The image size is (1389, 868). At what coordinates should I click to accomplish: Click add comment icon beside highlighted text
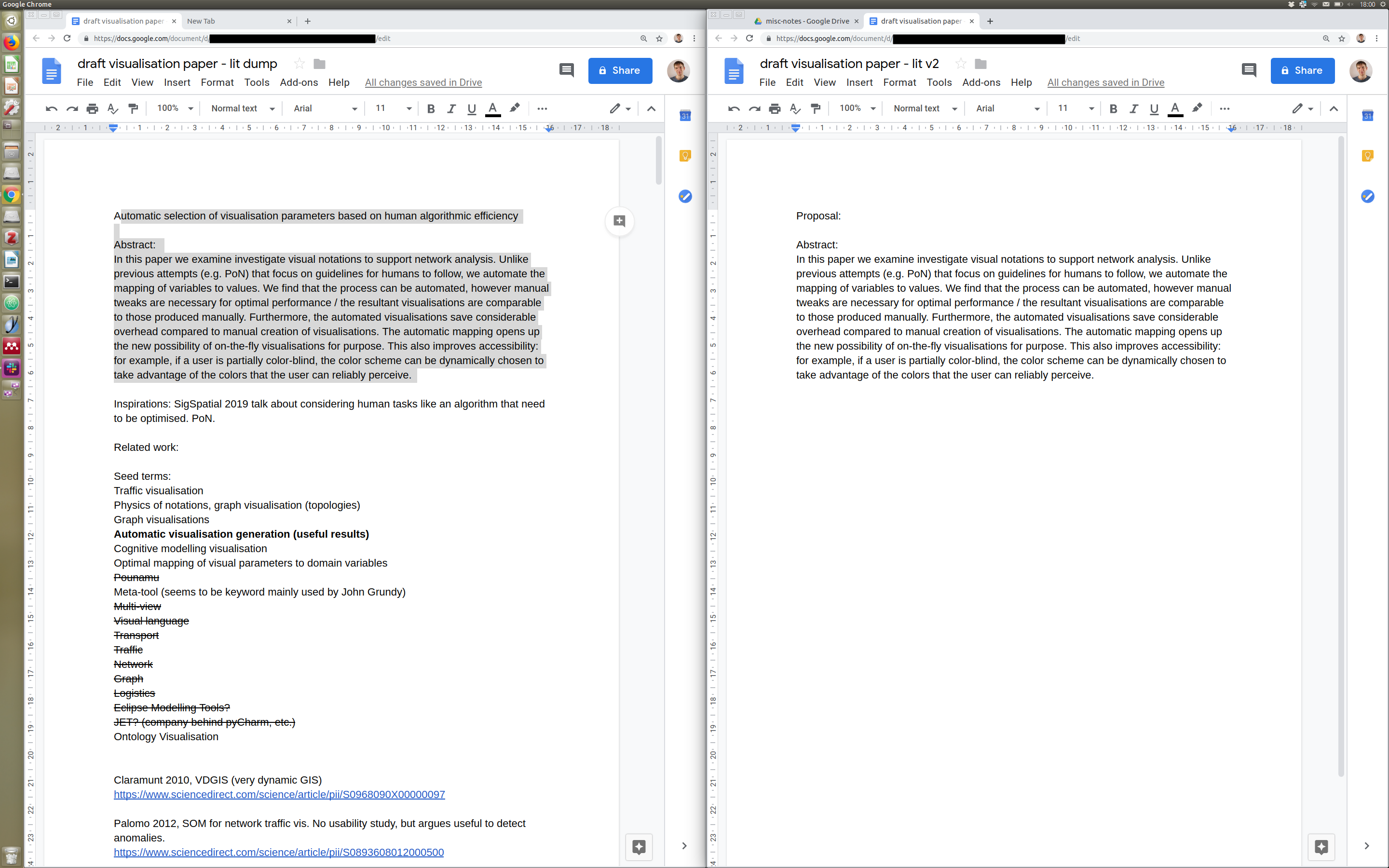pyautogui.click(x=619, y=221)
